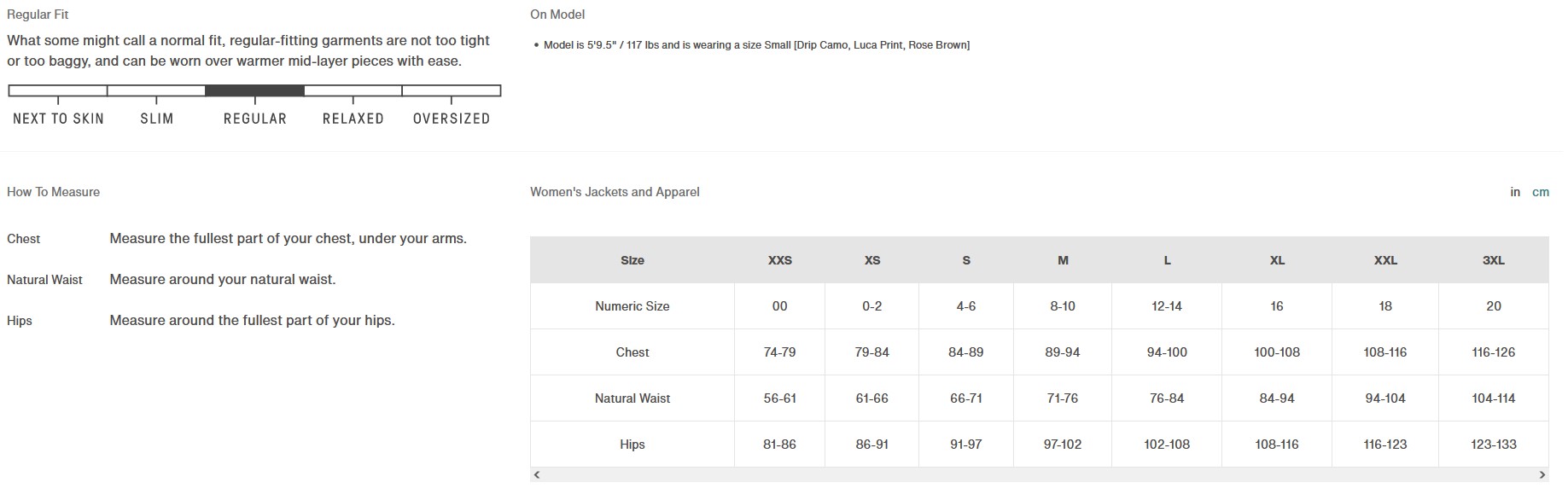This screenshot has width=1568, height=494.
Task: Click the M size column header
Action: 1063,260
